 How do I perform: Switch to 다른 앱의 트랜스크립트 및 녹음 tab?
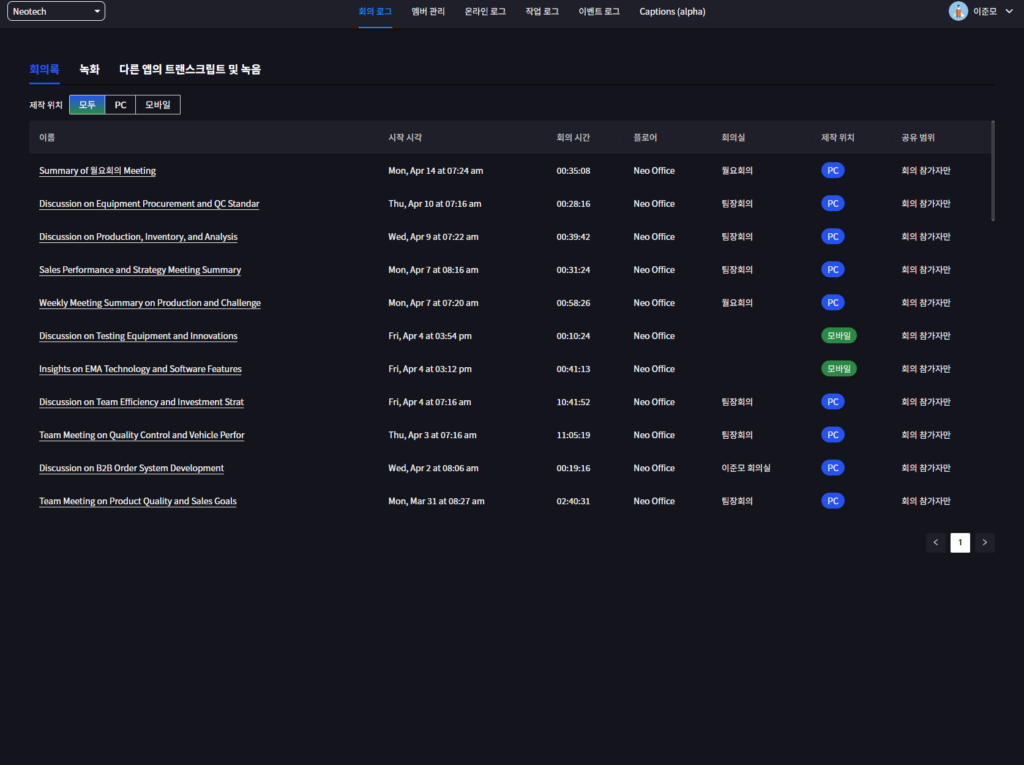click(x=190, y=69)
